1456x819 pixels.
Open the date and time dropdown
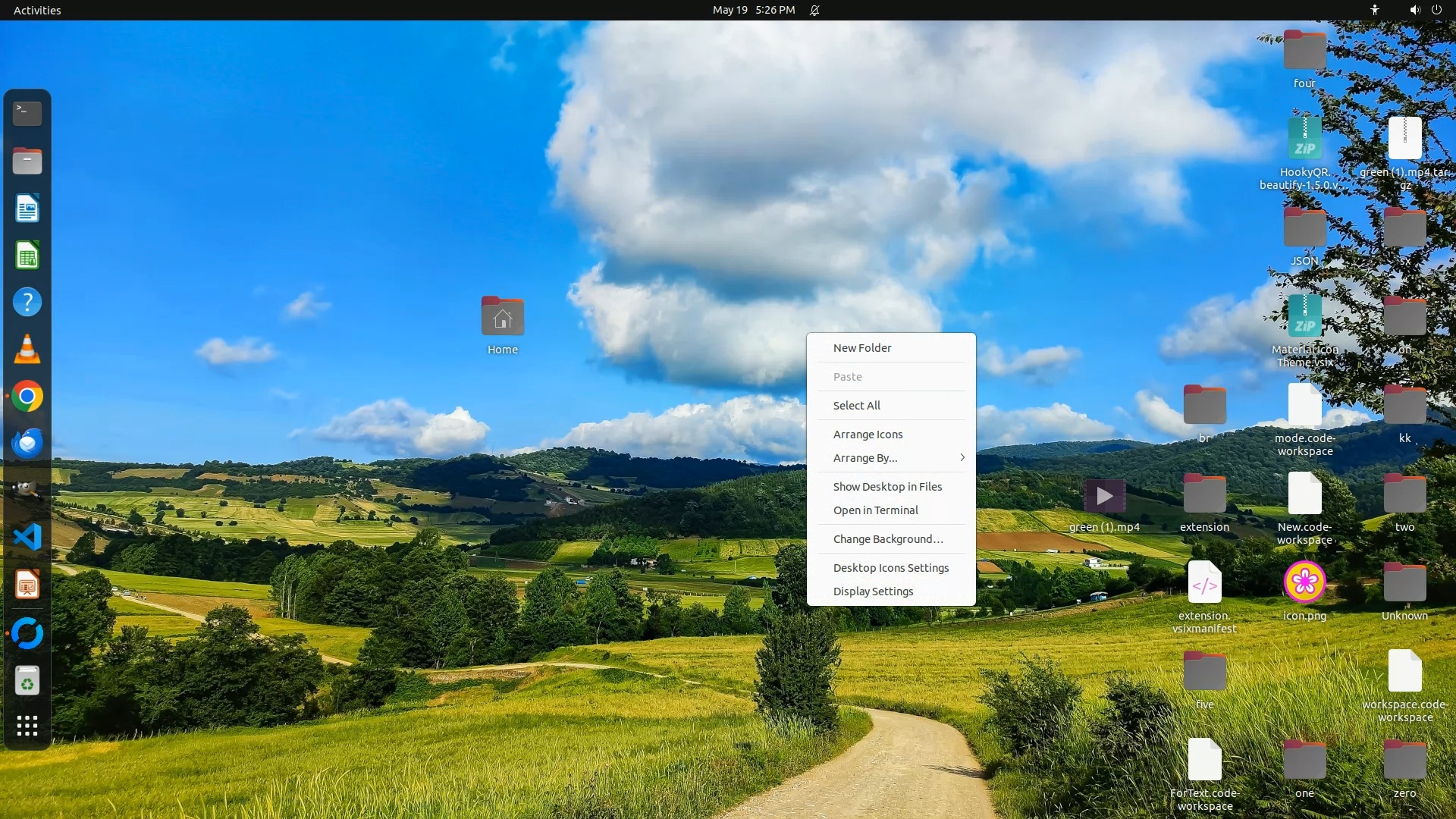[753, 10]
